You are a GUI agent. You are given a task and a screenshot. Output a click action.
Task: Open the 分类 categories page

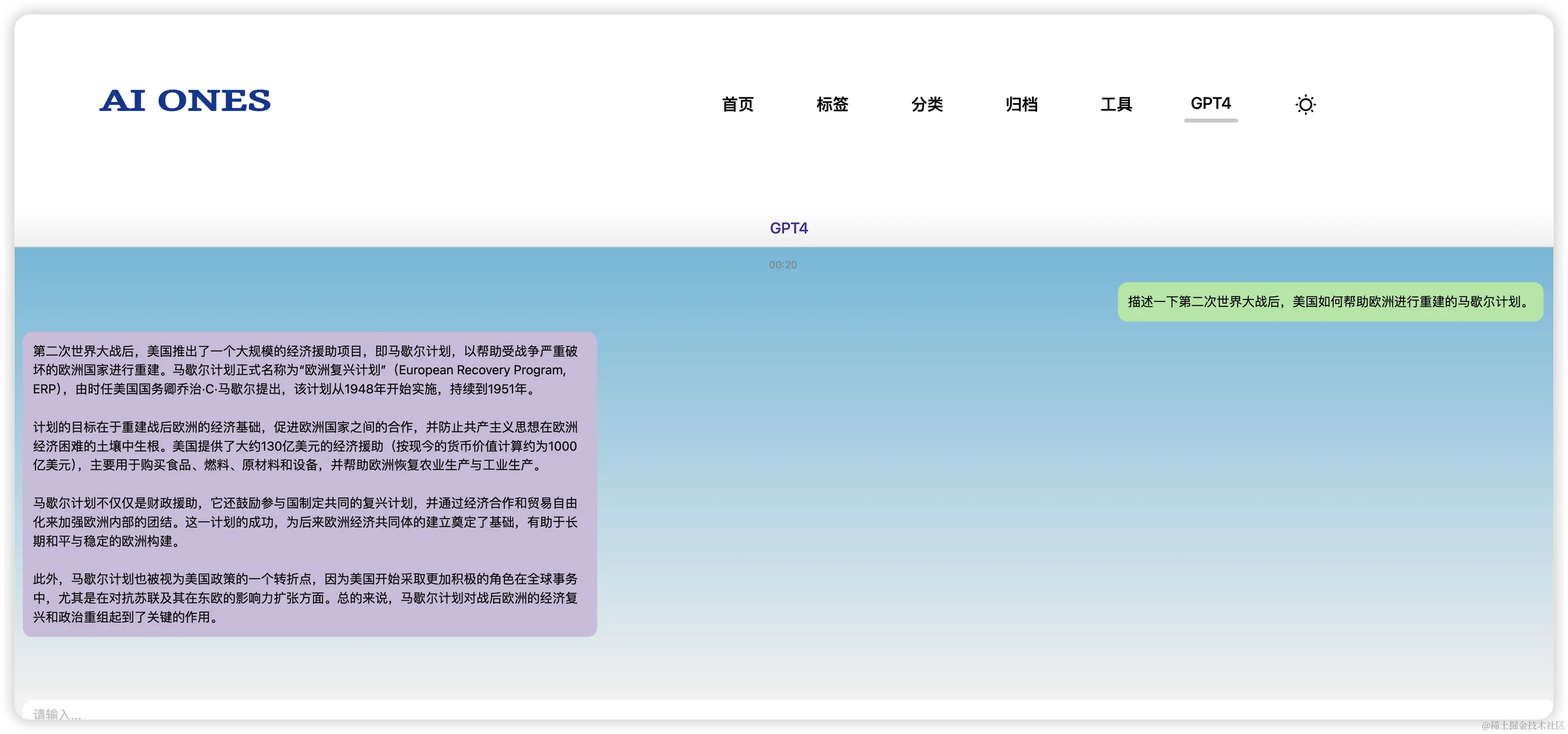tap(927, 104)
